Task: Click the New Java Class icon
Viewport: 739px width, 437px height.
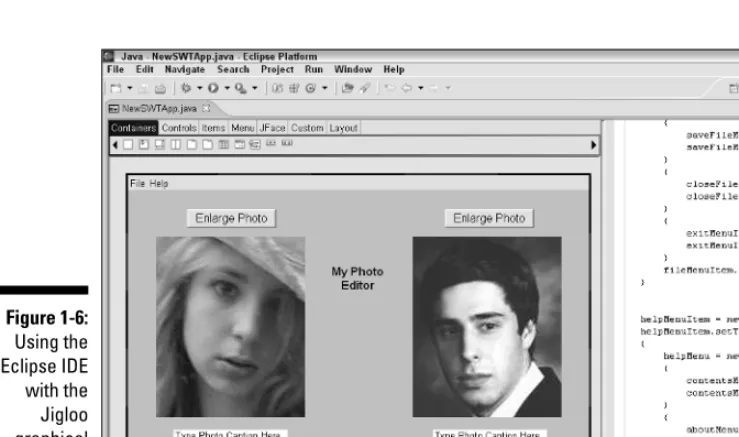Action: [310, 88]
